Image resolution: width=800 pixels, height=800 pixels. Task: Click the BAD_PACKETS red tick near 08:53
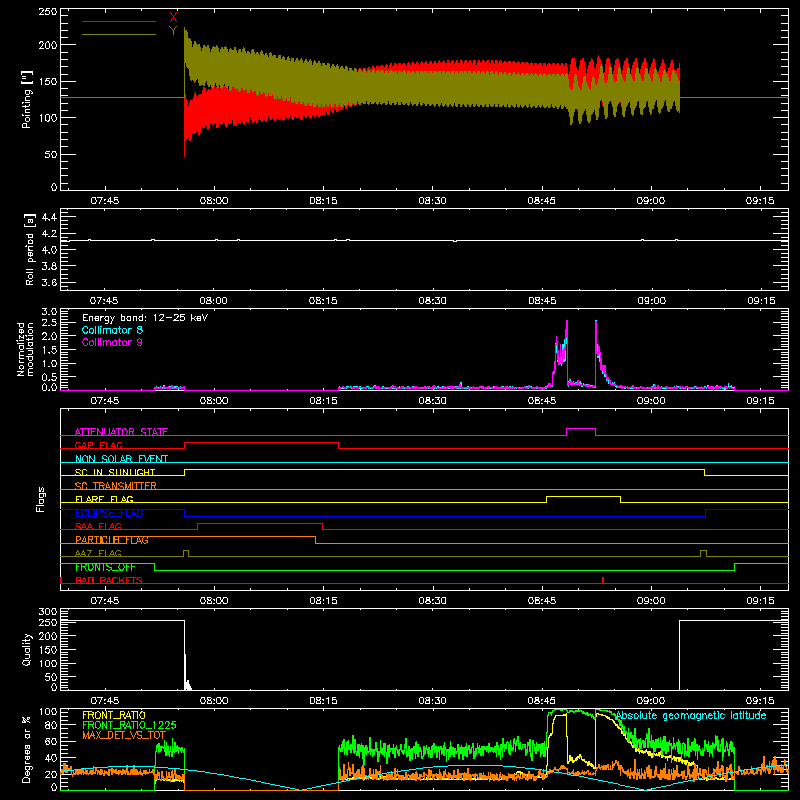coord(603,580)
